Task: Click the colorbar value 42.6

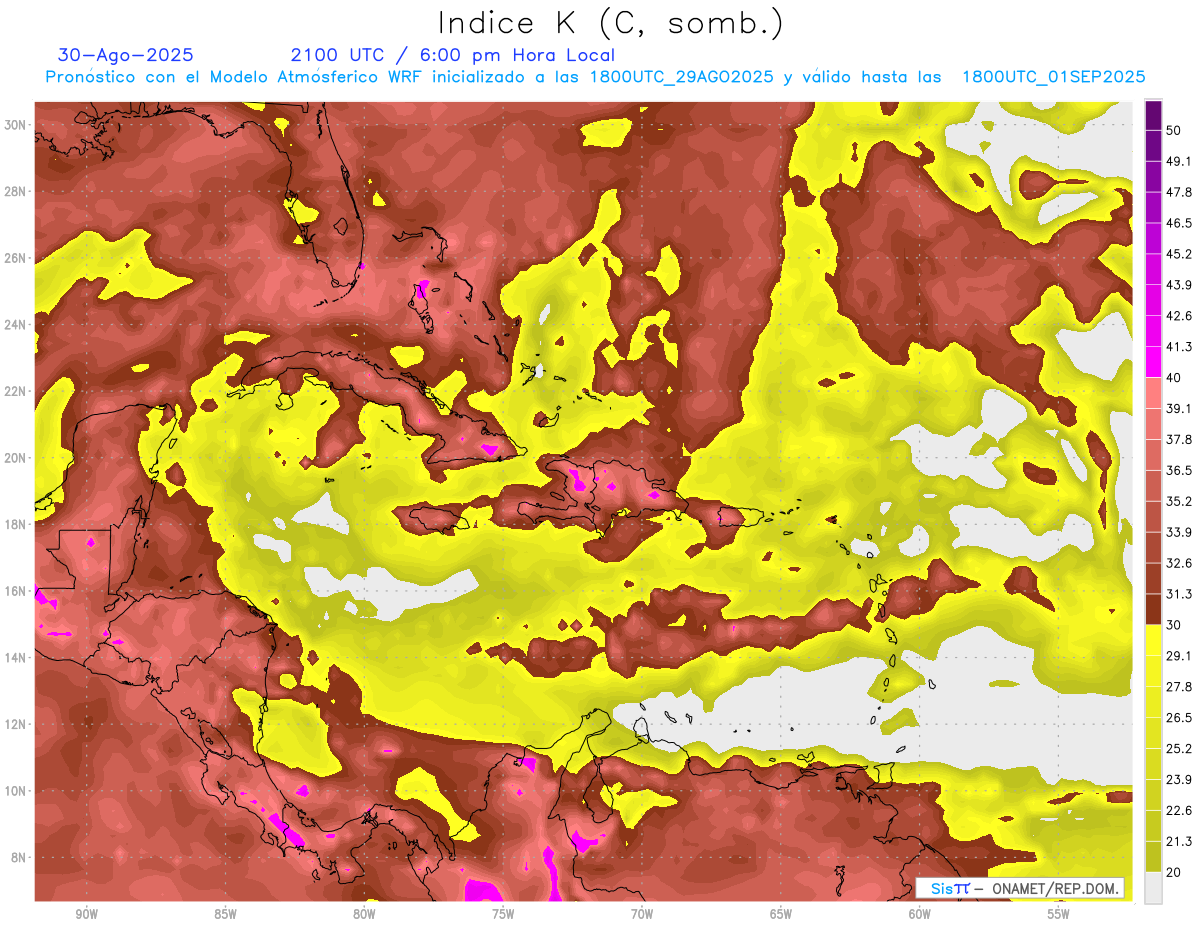Action: pos(1179,316)
